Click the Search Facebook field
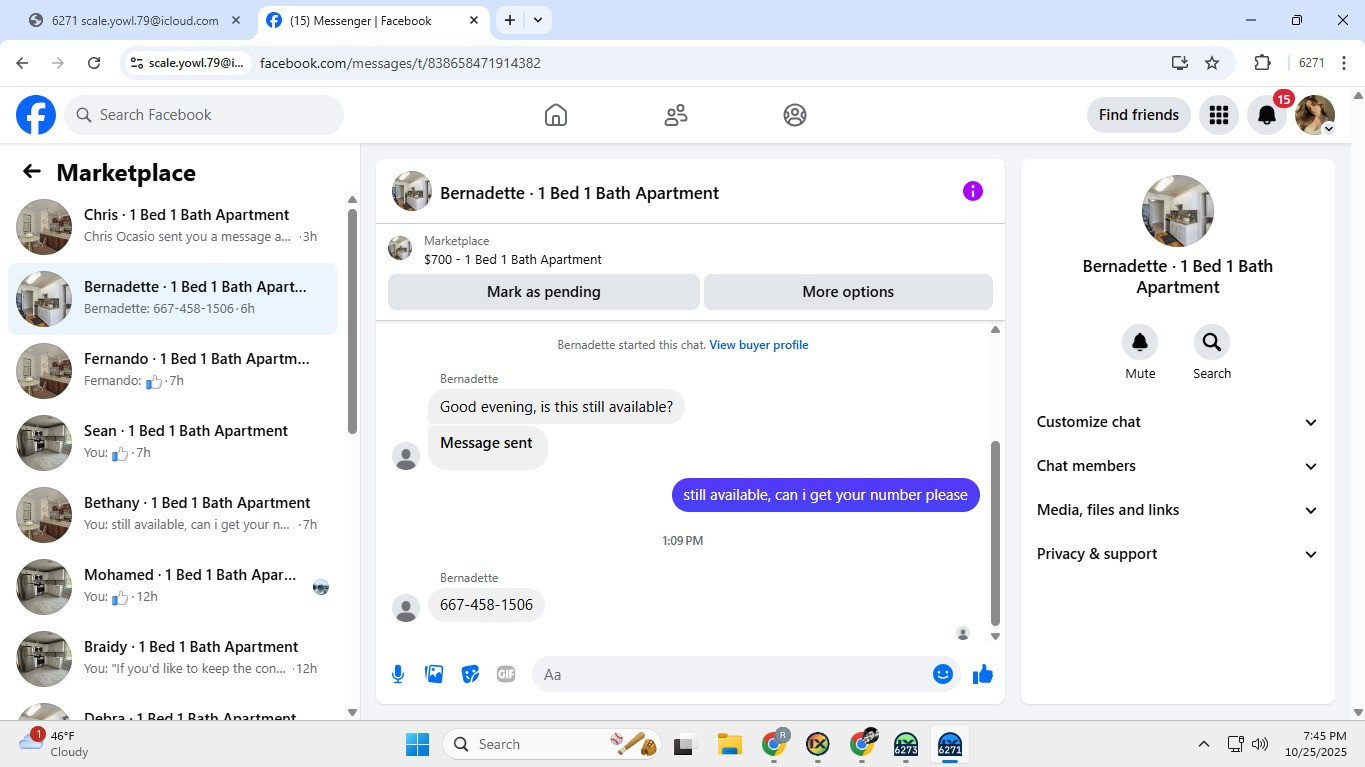Viewport: 1365px width, 767px height. 204,115
